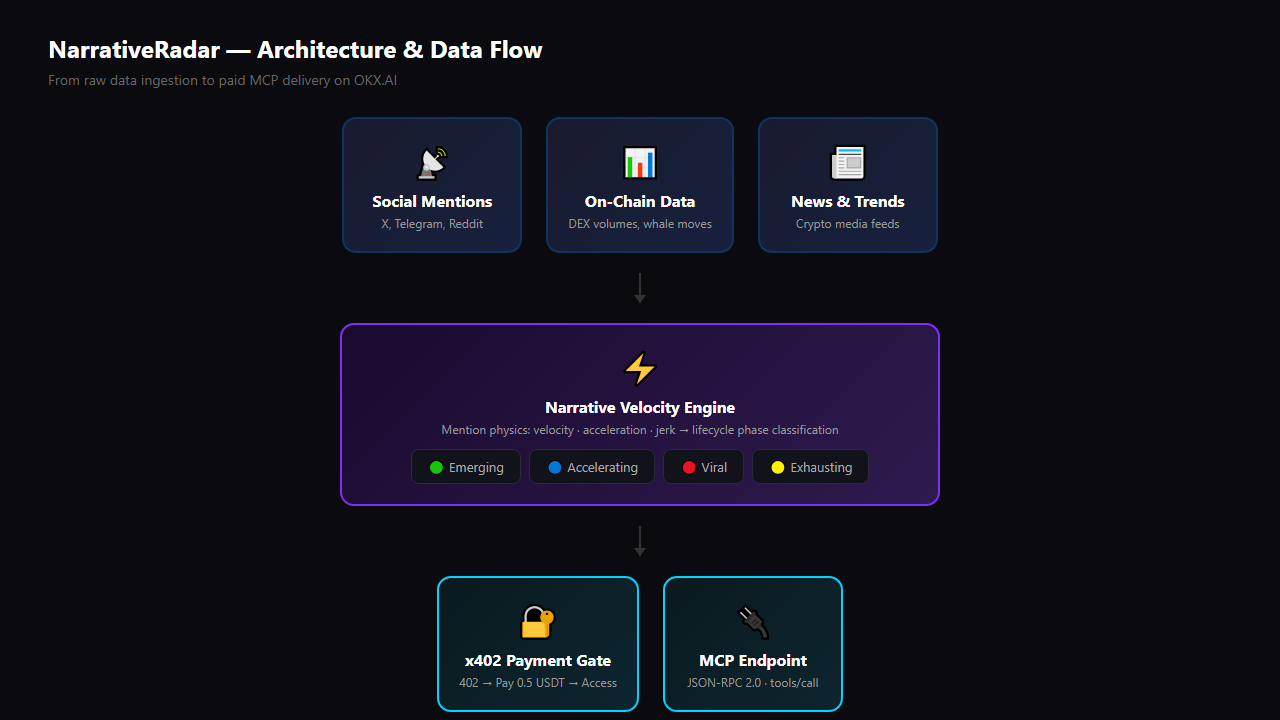Click the lightning bolt engine icon
The width and height of the screenshot is (1280, 720).
[640, 369]
